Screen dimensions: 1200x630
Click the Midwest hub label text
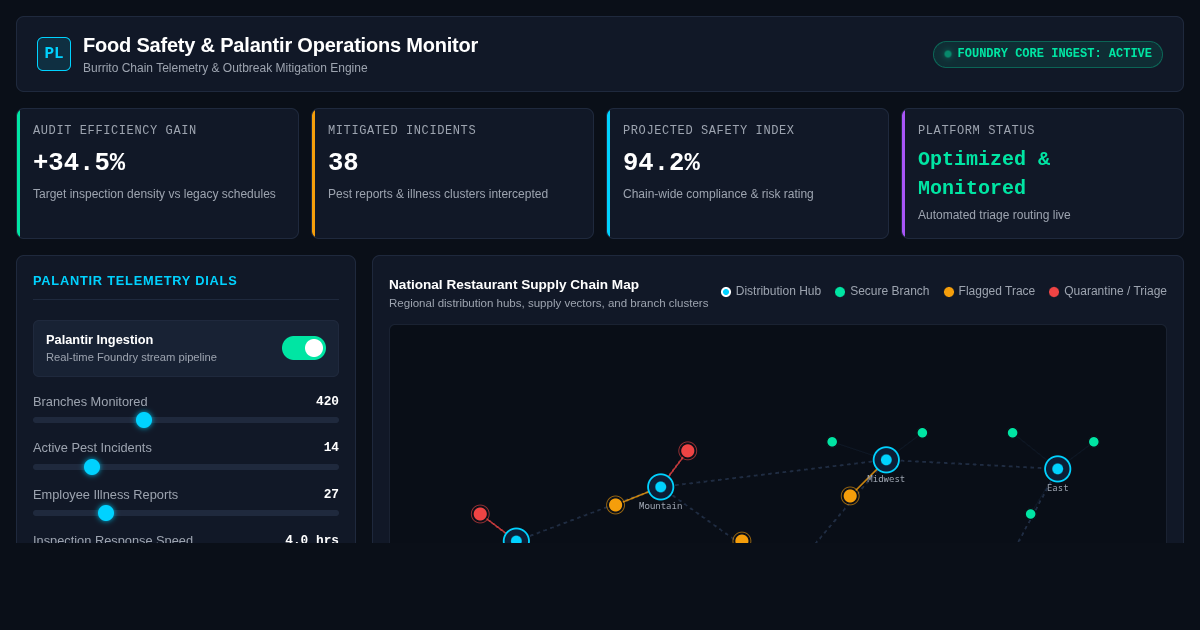tap(886, 479)
